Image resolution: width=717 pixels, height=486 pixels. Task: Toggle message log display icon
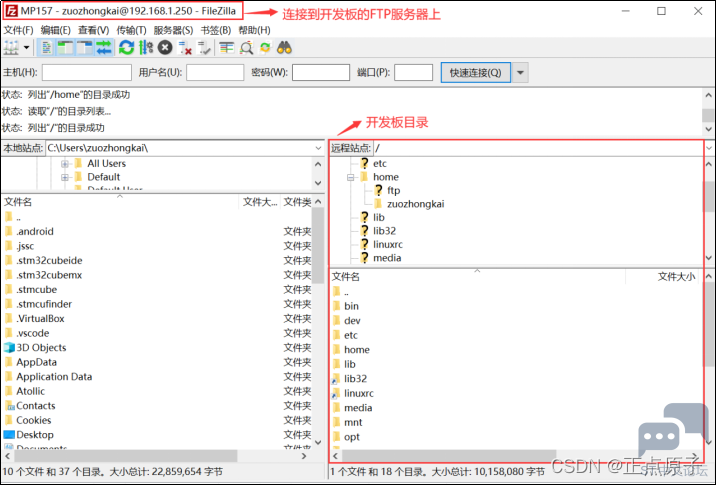[x=46, y=48]
